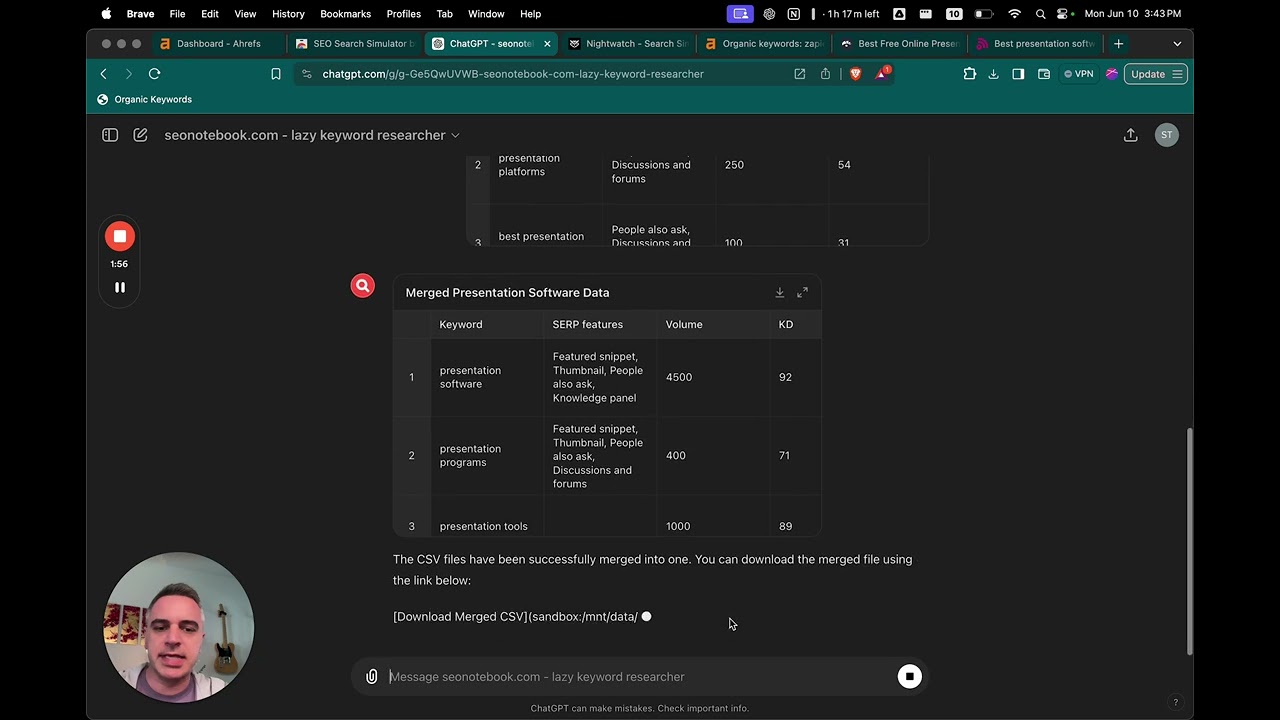Select the 'presentation tools' keyword cell
1280x720 pixels.
pos(488,526)
